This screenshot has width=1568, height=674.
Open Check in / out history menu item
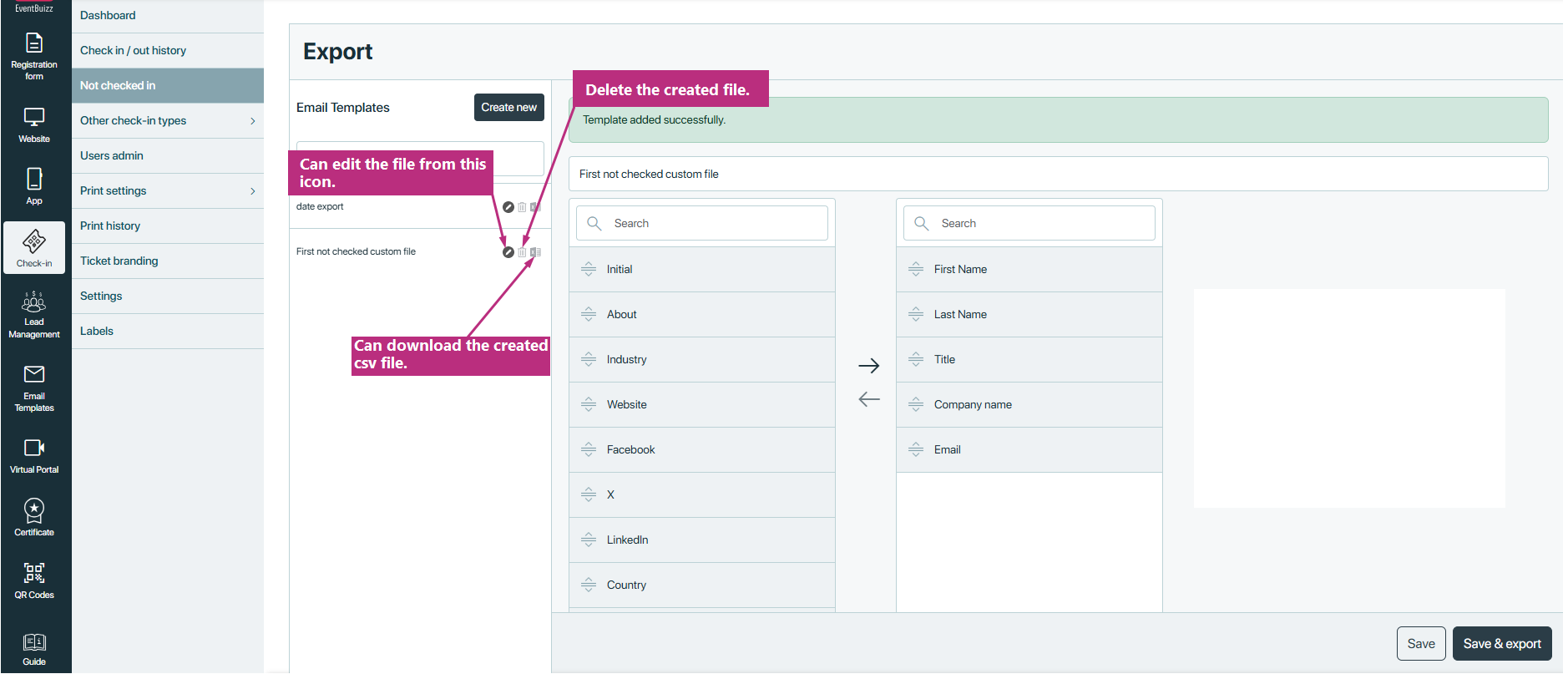[x=133, y=51]
